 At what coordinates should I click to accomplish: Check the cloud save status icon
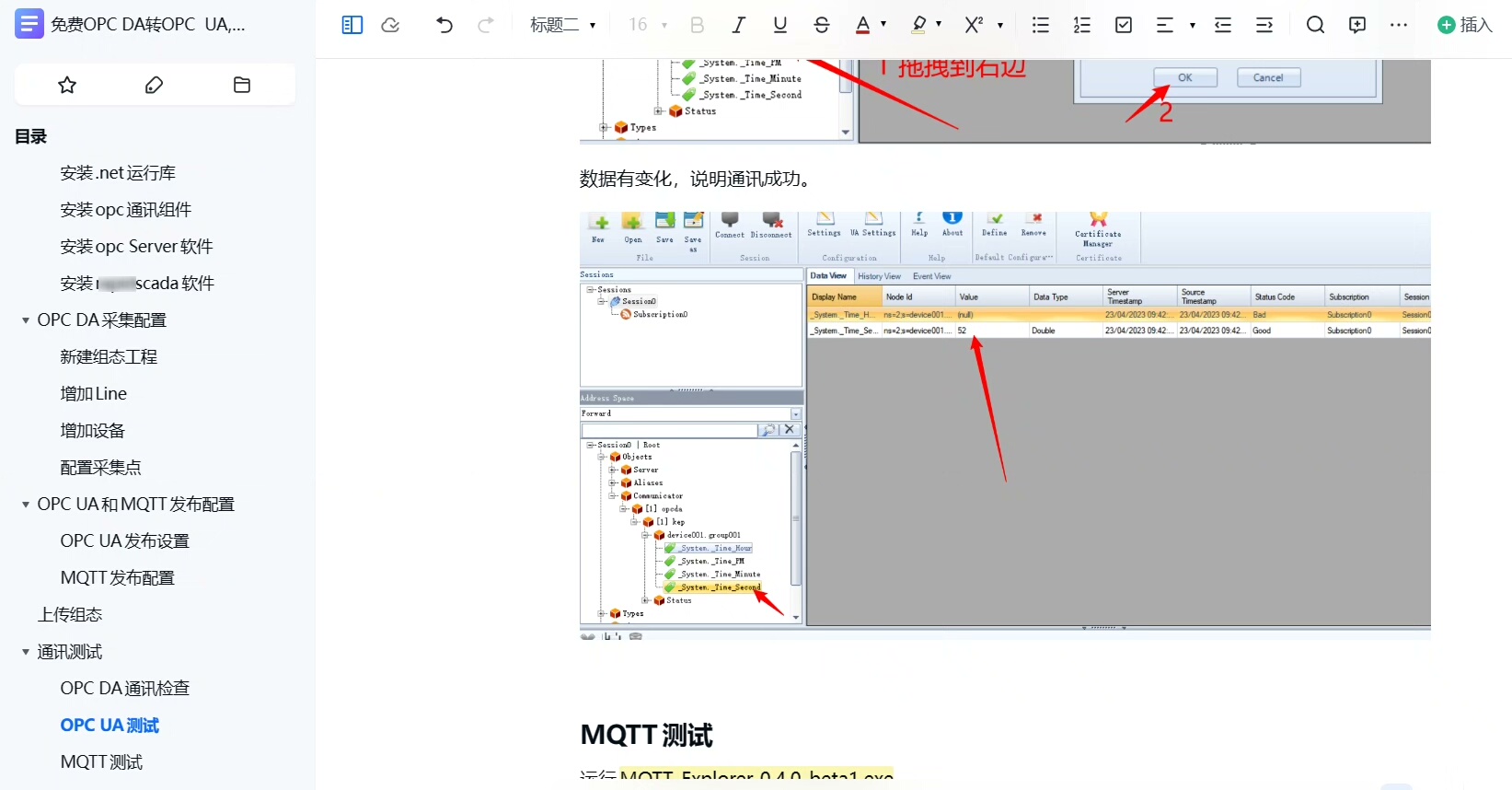[x=390, y=25]
